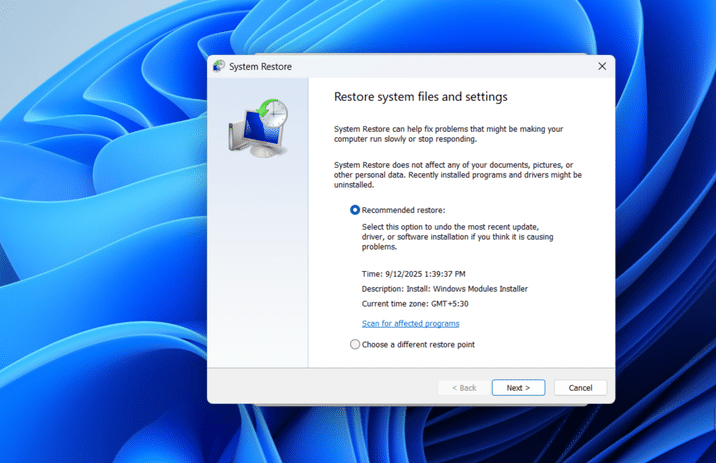Image resolution: width=716 pixels, height=463 pixels.
Task: Click the text 'Select this option to undo'
Action: point(458,237)
